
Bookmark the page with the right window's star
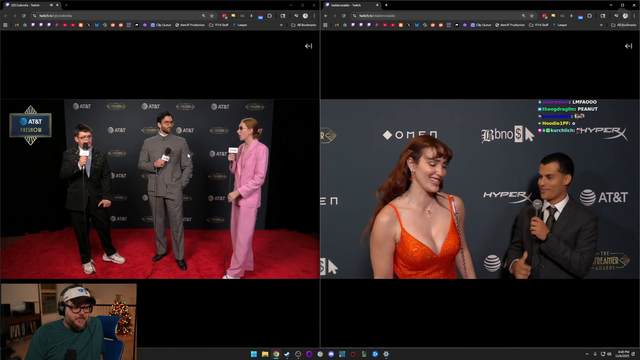tap(532, 16)
